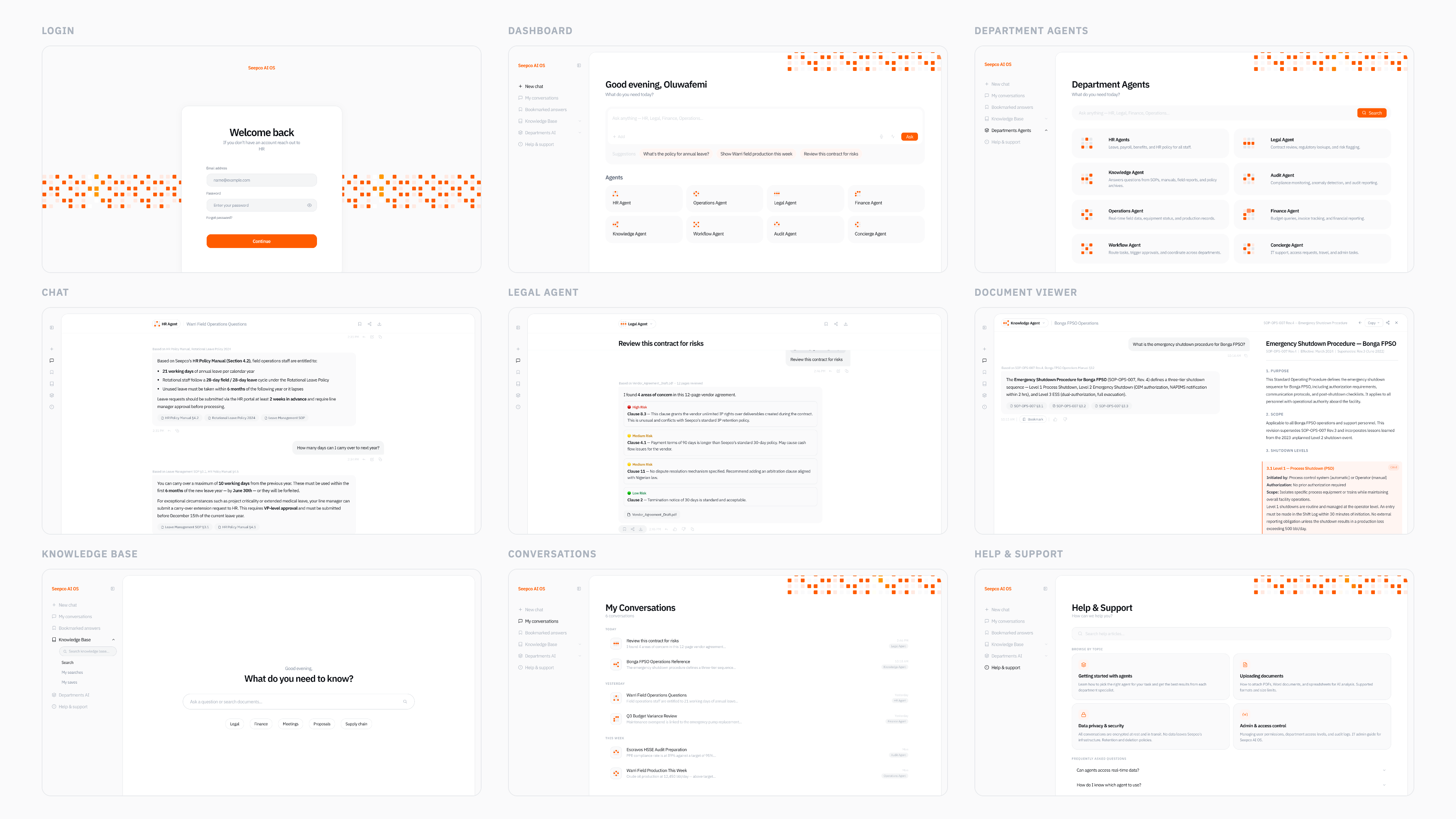Click Getting started with agents topic icon
Screen dimensions: 1456x819
tap(1084, 665)
